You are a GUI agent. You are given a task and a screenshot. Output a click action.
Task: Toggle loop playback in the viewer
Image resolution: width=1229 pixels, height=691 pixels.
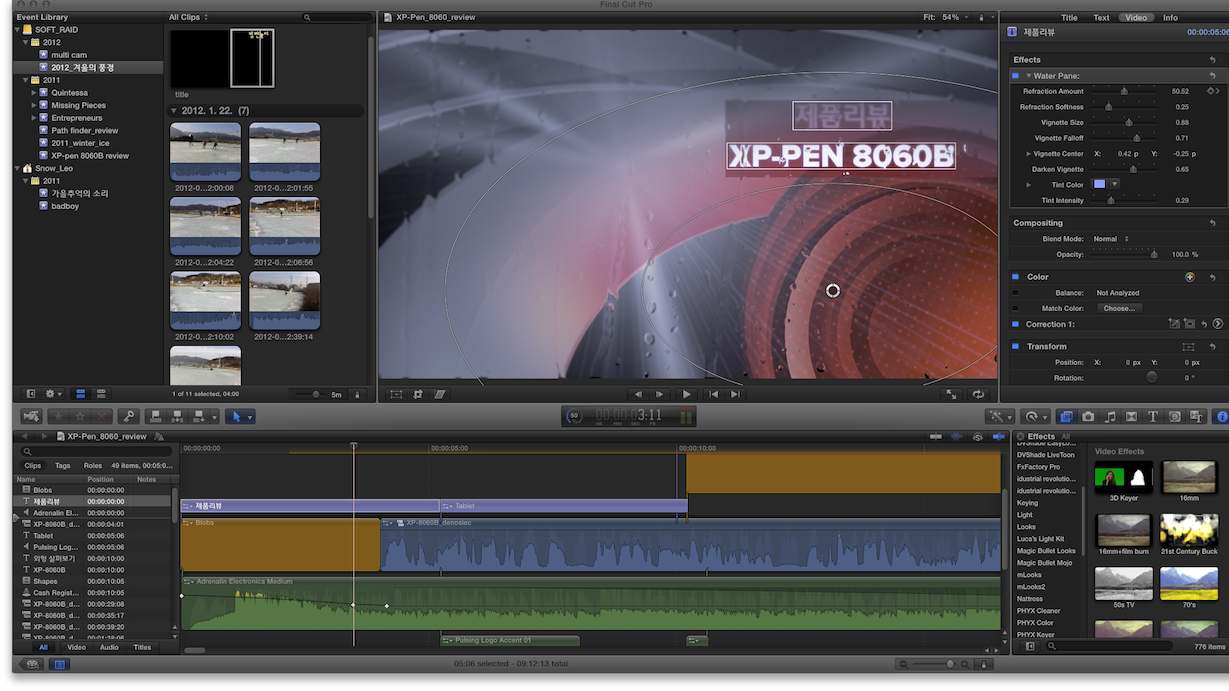click(x=978, y=394)
